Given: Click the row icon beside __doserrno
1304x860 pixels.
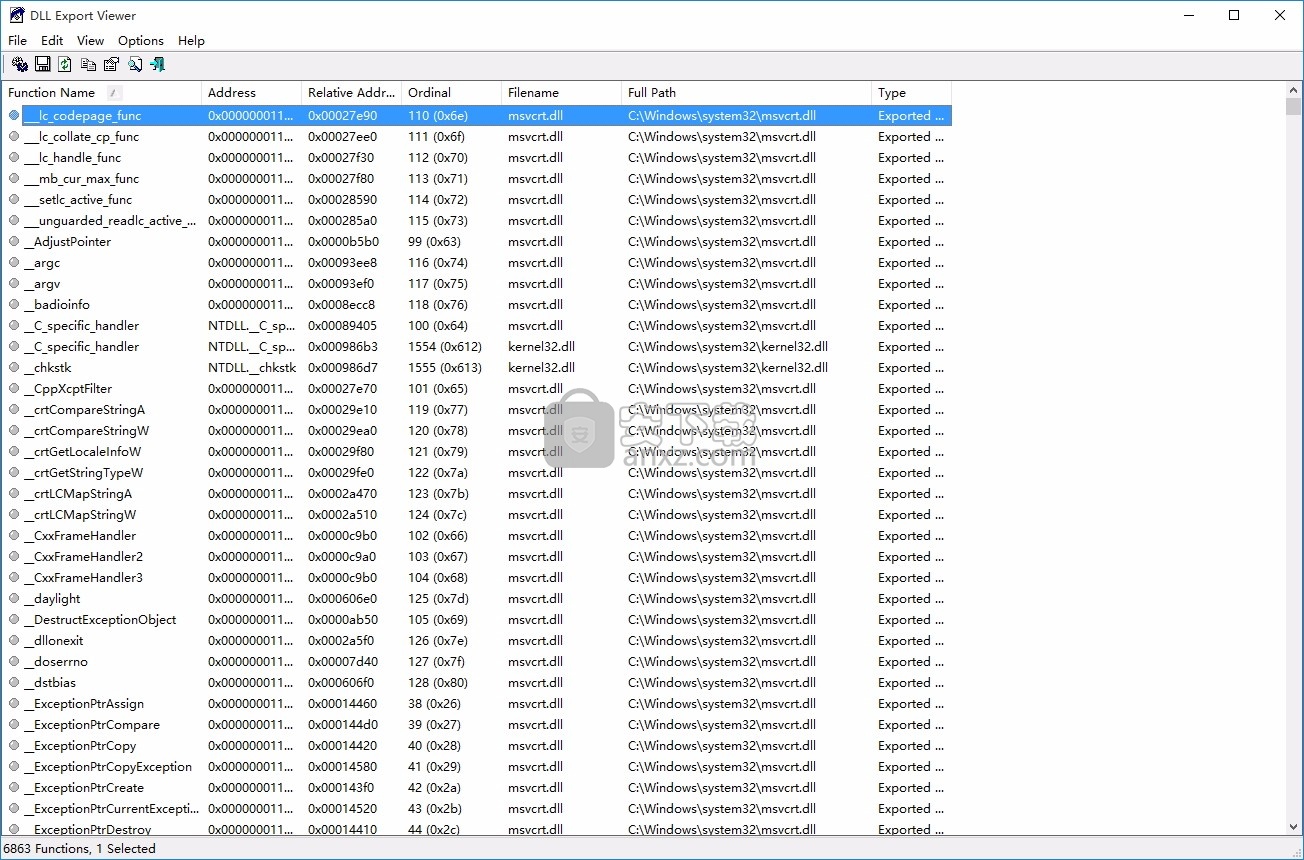Looking at the screenshot, I should tap(14, 662).
